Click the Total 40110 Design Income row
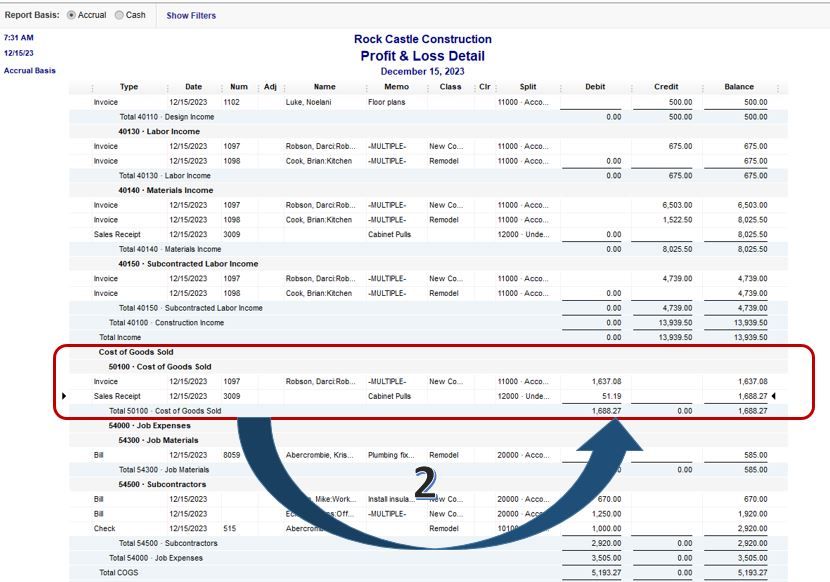This screenshot has height=582, width=830. 428,117
